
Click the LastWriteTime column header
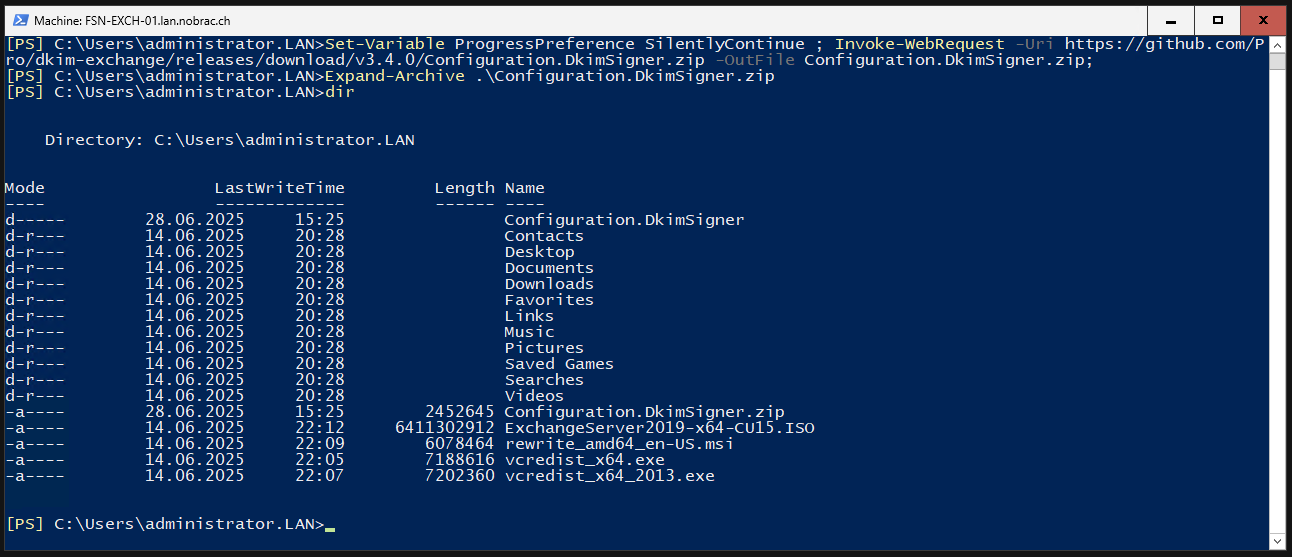click(x=279, y=188)
